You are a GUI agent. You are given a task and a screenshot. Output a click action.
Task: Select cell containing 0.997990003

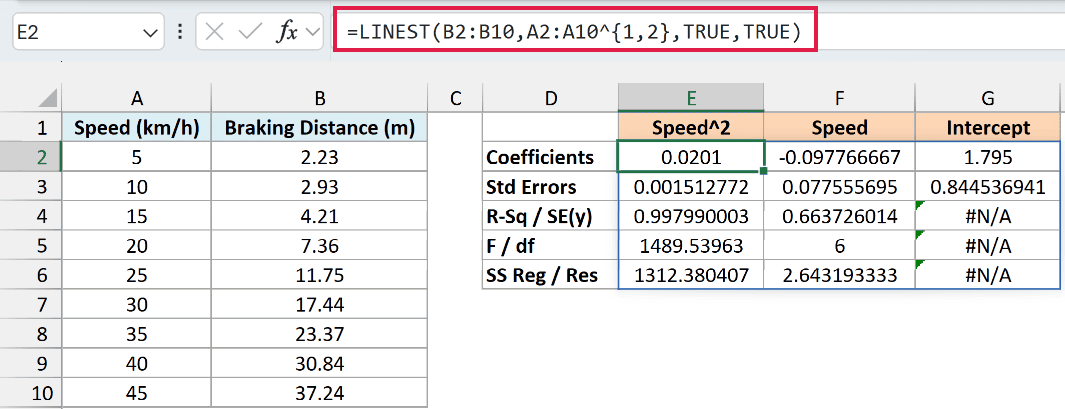click(x=691, y=216)
